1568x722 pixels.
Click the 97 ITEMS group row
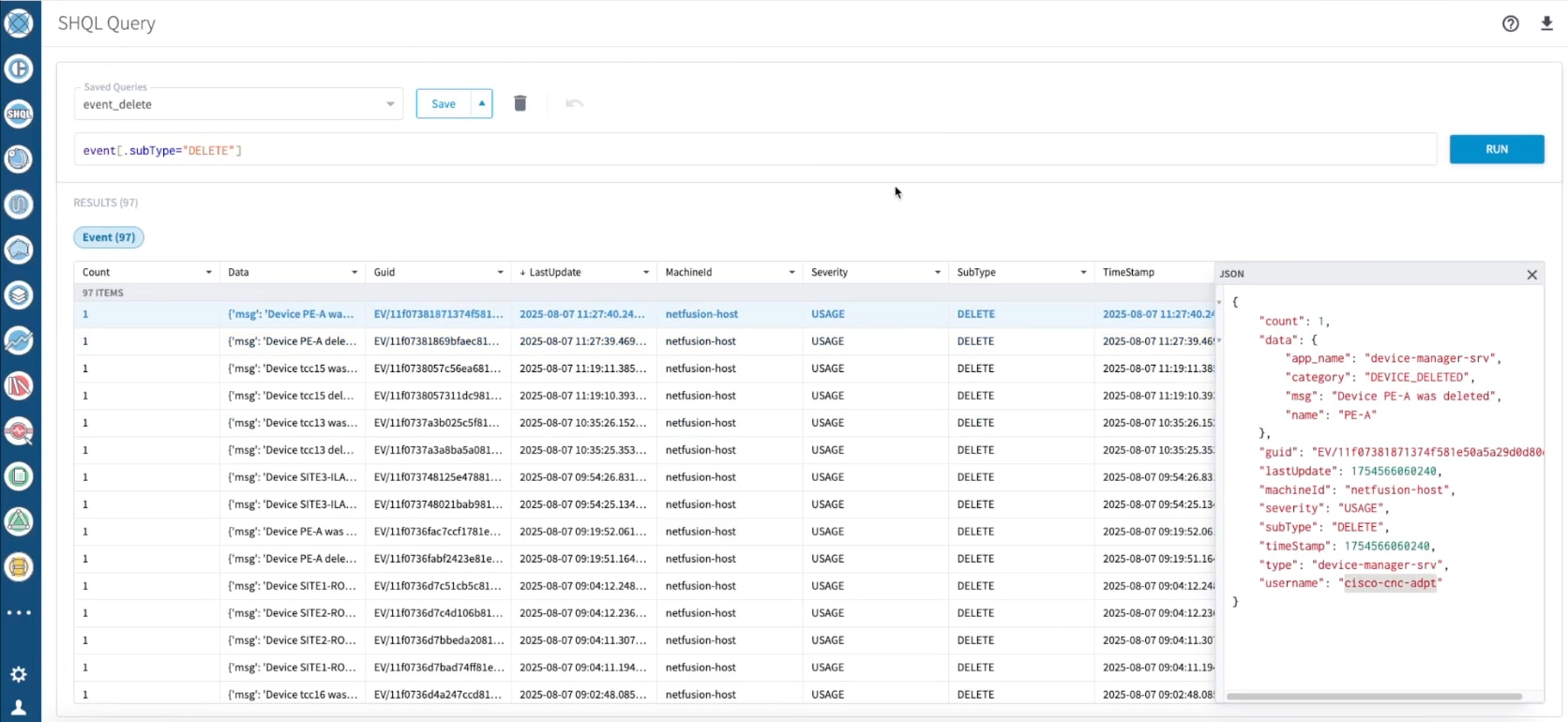643,293
